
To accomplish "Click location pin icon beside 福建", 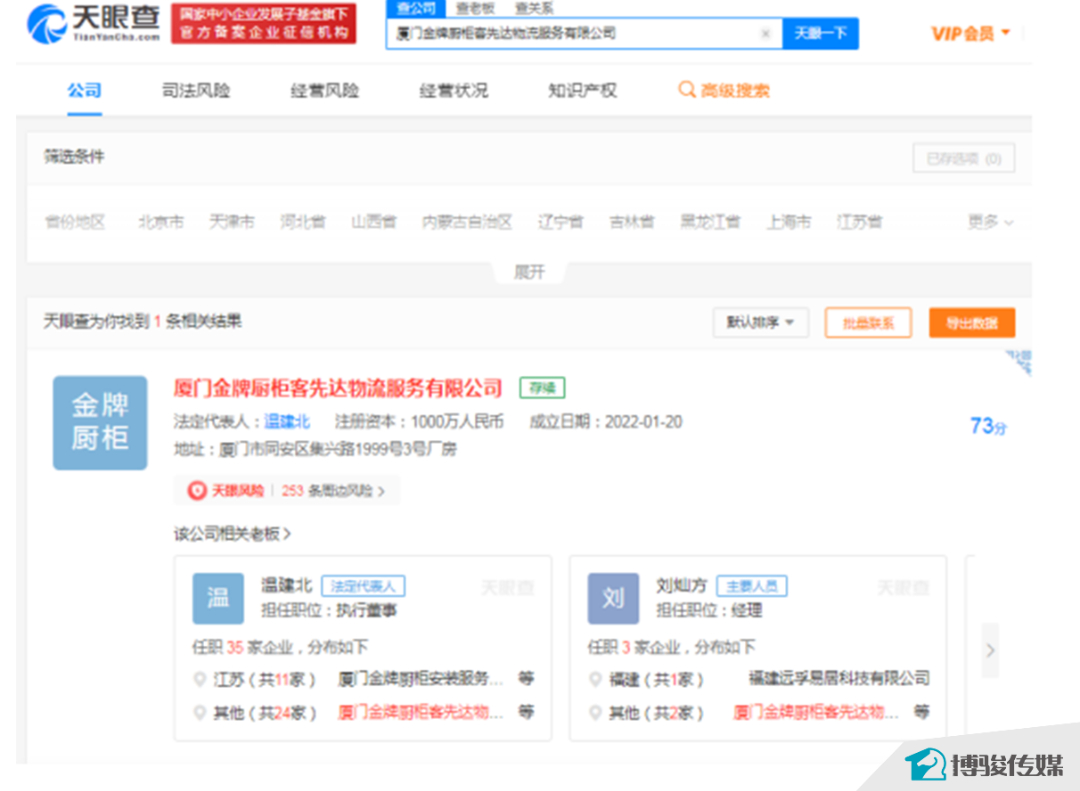I will pos(596,679).
